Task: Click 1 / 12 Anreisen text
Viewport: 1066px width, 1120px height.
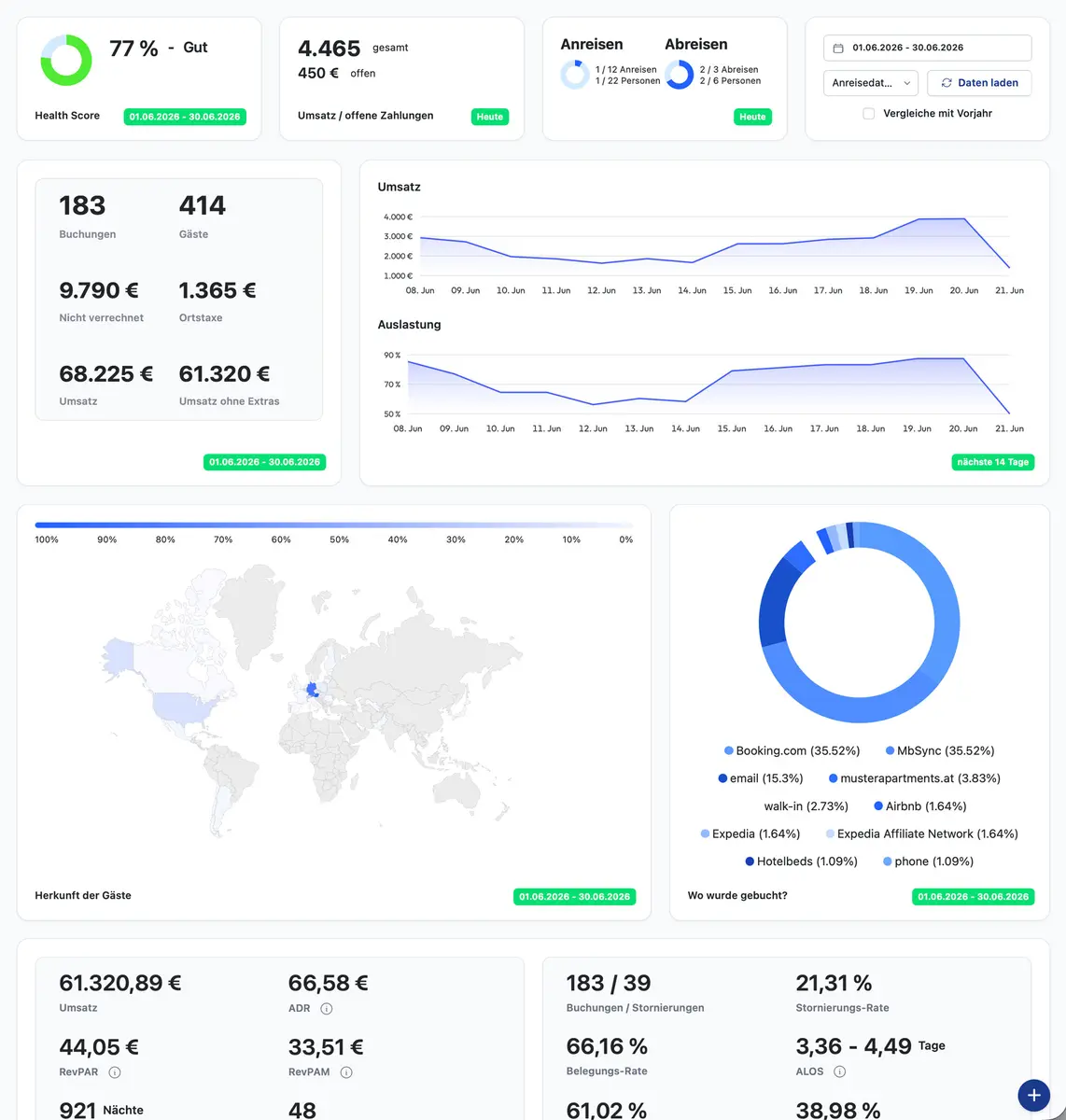Action: [x=625, y=70]
